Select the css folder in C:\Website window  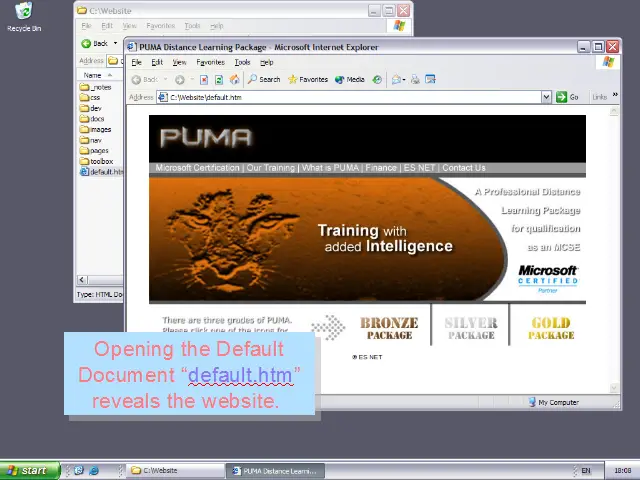point(90,98)
